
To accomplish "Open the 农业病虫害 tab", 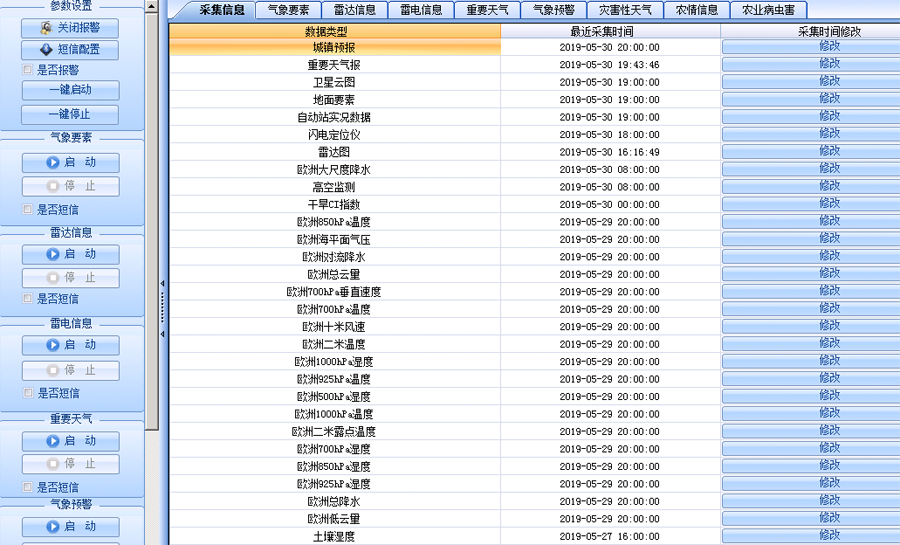I will pos(768,11).
